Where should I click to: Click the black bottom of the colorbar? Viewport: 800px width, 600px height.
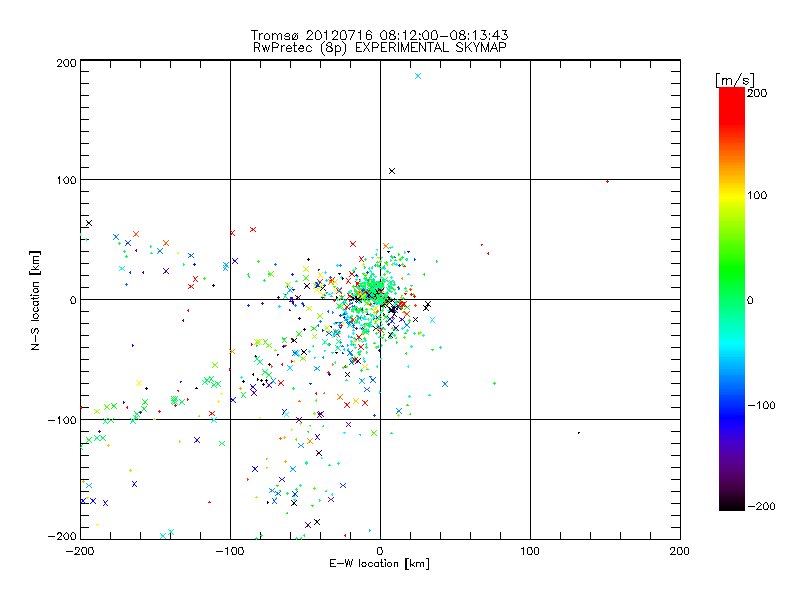coord(732,503)
